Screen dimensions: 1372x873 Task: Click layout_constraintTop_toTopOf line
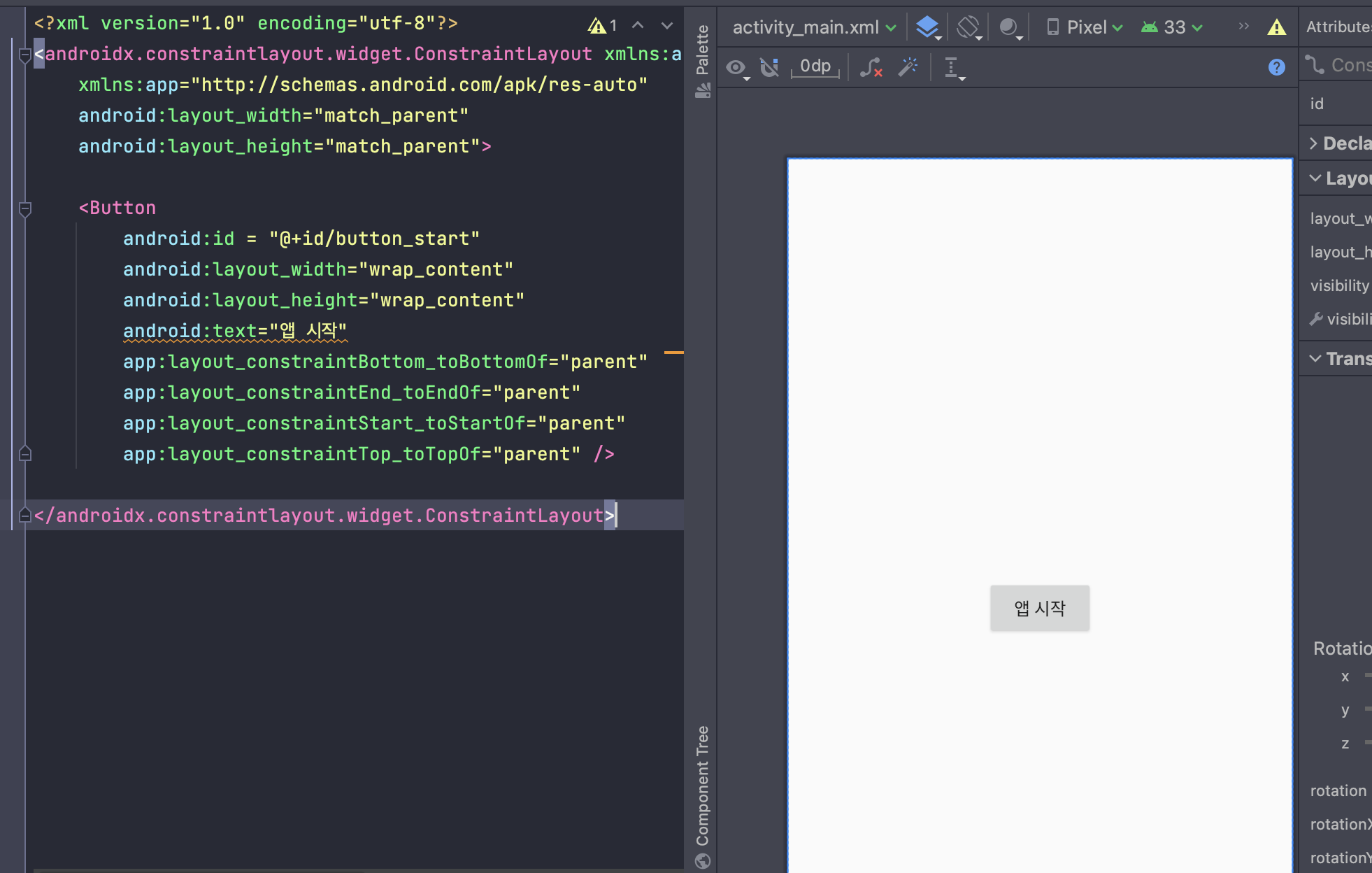coord(369,454)
